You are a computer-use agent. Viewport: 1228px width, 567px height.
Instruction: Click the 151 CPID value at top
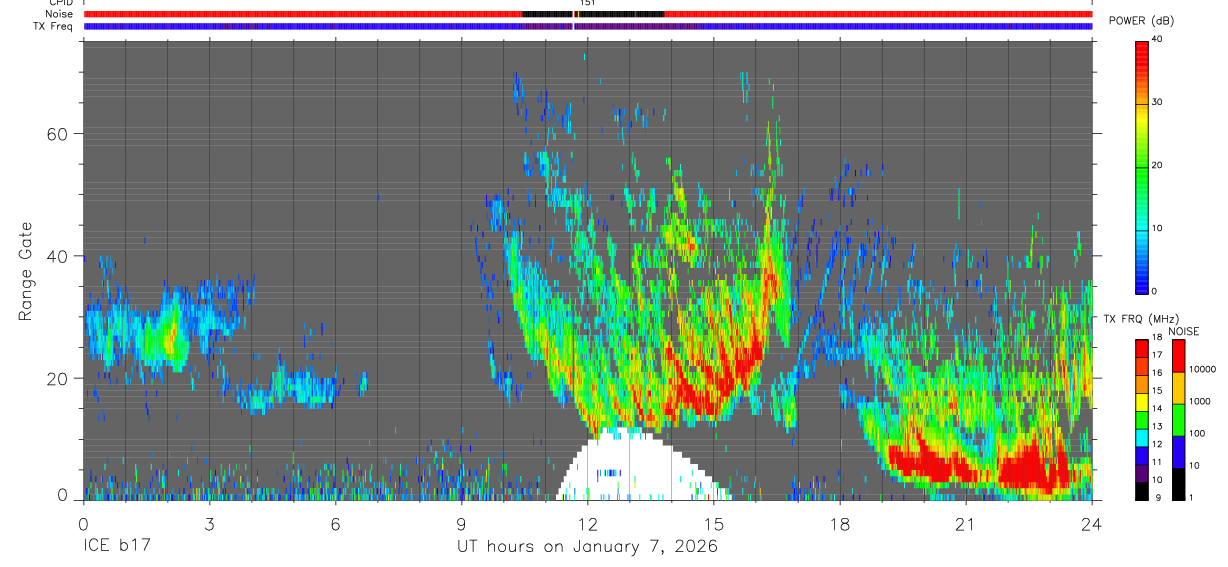pos(587,3)
